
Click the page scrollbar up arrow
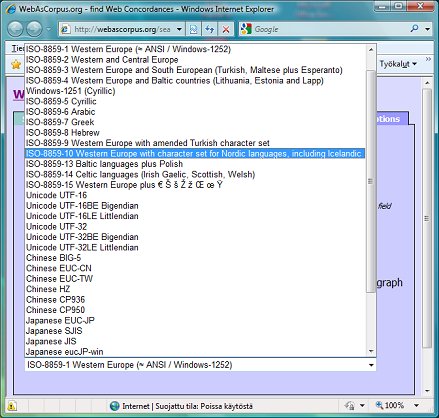coord(427,83)
